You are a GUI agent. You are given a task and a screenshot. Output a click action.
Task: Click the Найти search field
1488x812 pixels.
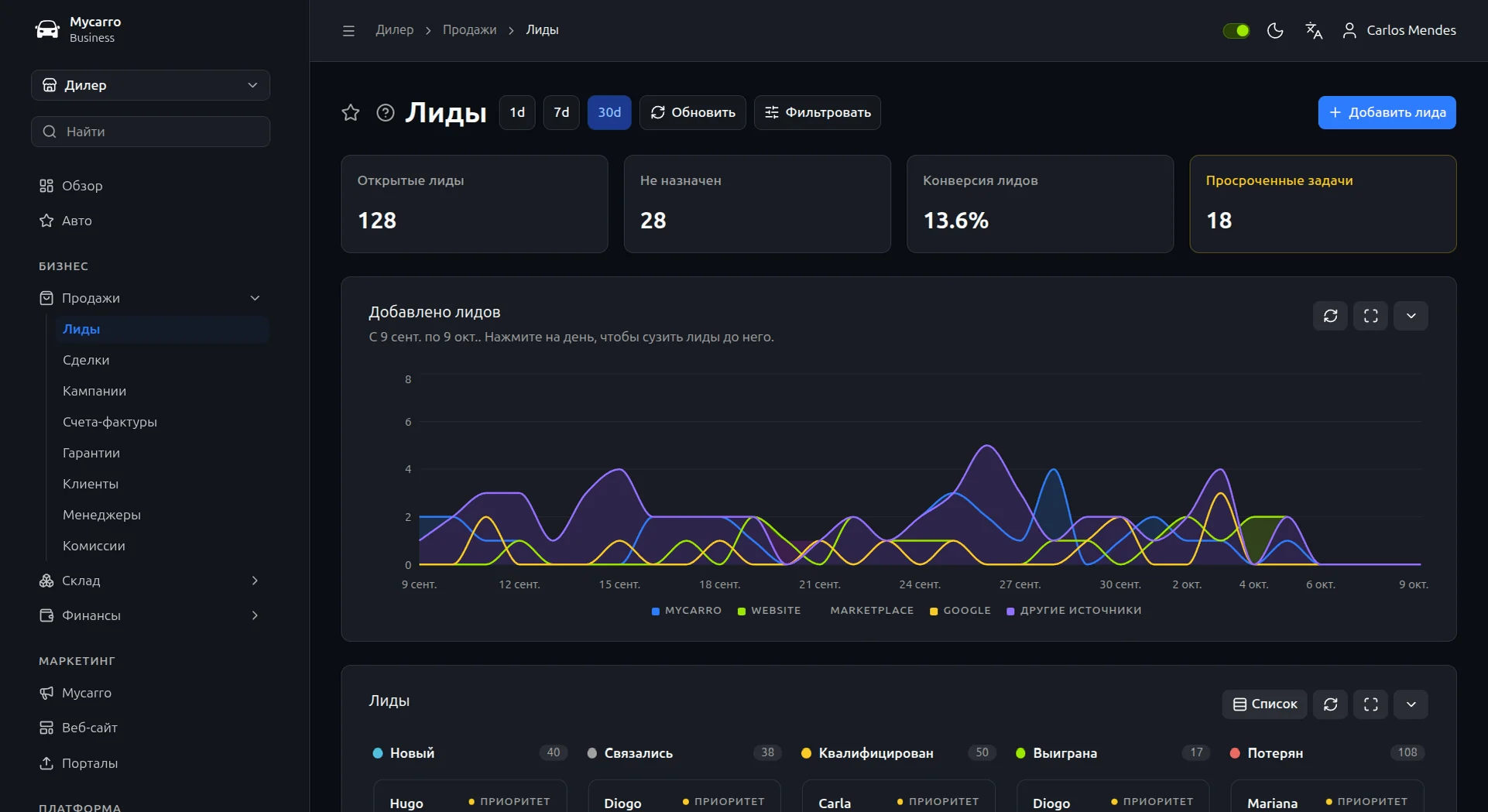[x=150, y=132]
